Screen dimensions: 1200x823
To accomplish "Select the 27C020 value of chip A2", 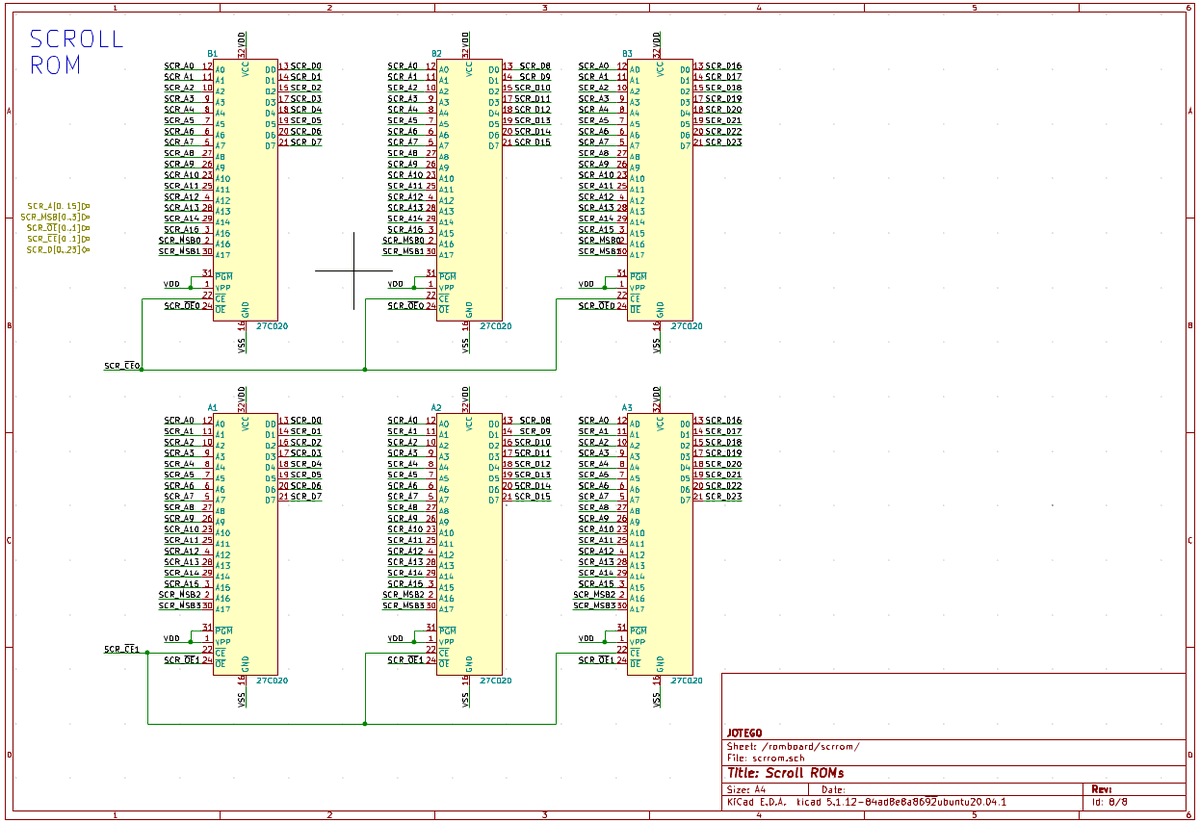I will (496, 681).
